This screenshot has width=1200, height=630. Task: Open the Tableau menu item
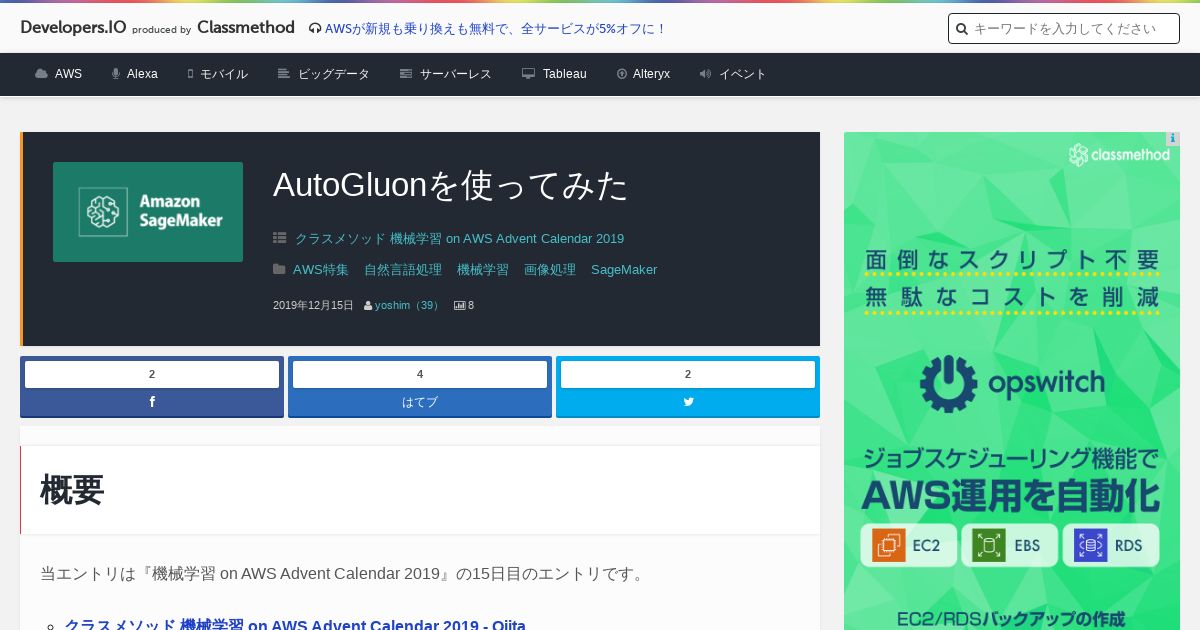coord(565,74)
